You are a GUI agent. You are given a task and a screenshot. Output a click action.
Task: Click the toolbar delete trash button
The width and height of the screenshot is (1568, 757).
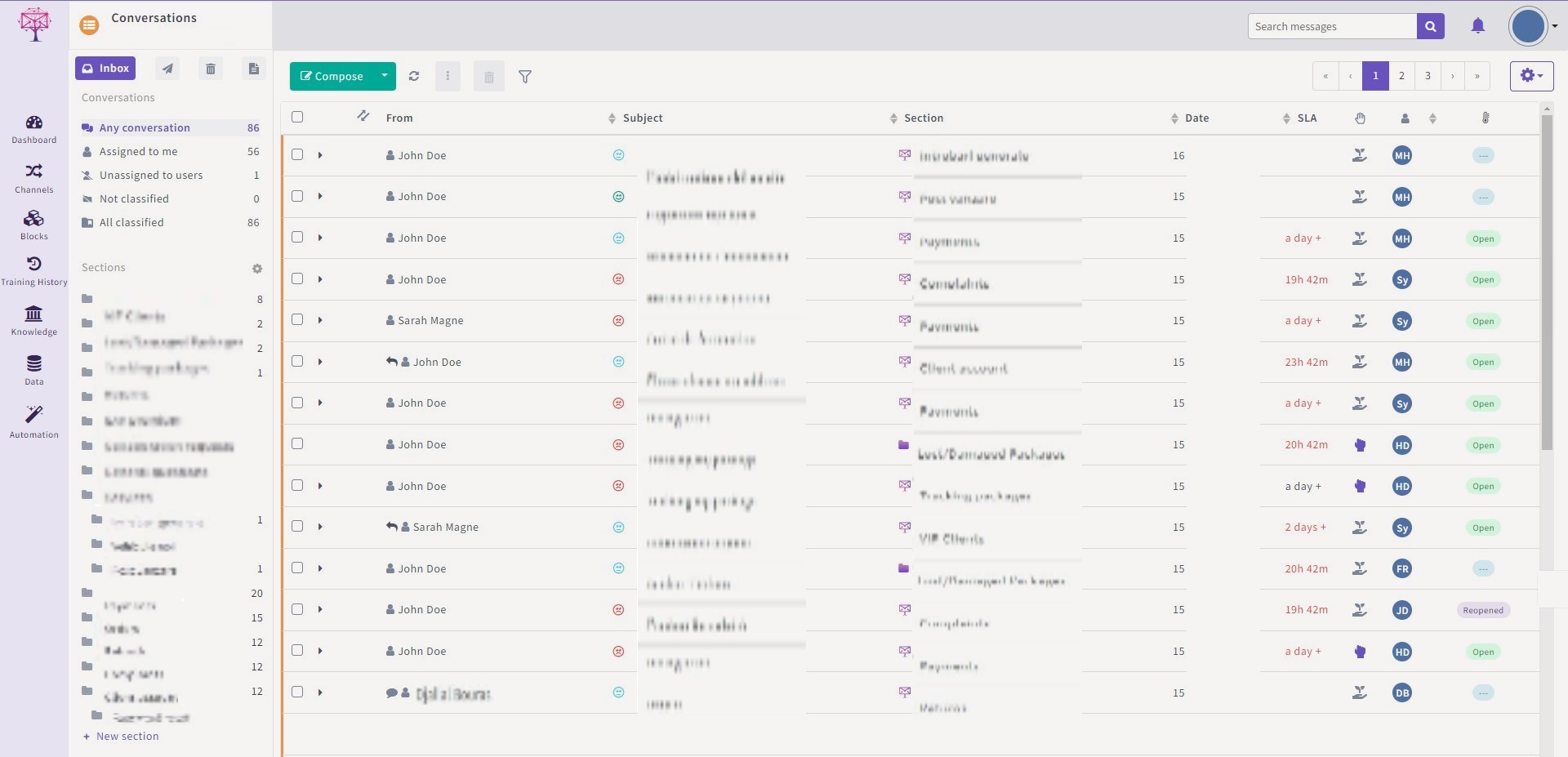[x=489, y=77]
